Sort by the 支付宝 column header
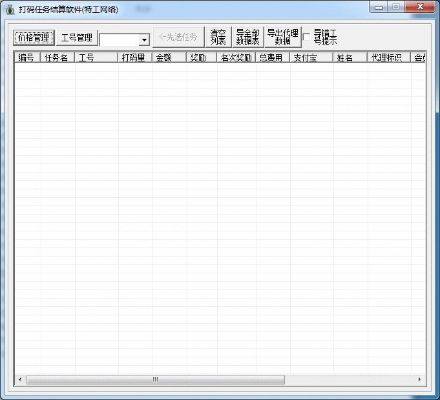The width and height of the screenshot is (440, 400). pos(311,57)
